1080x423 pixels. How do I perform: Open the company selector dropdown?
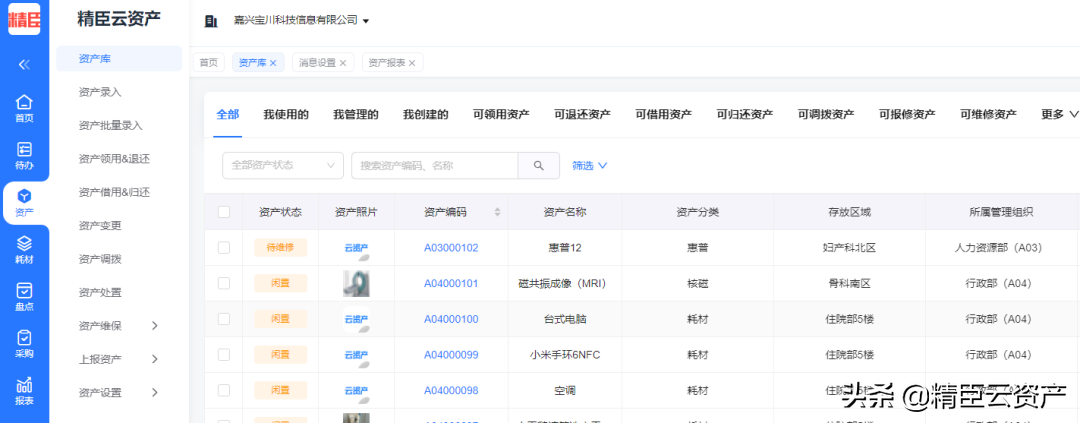pos(302,21)
